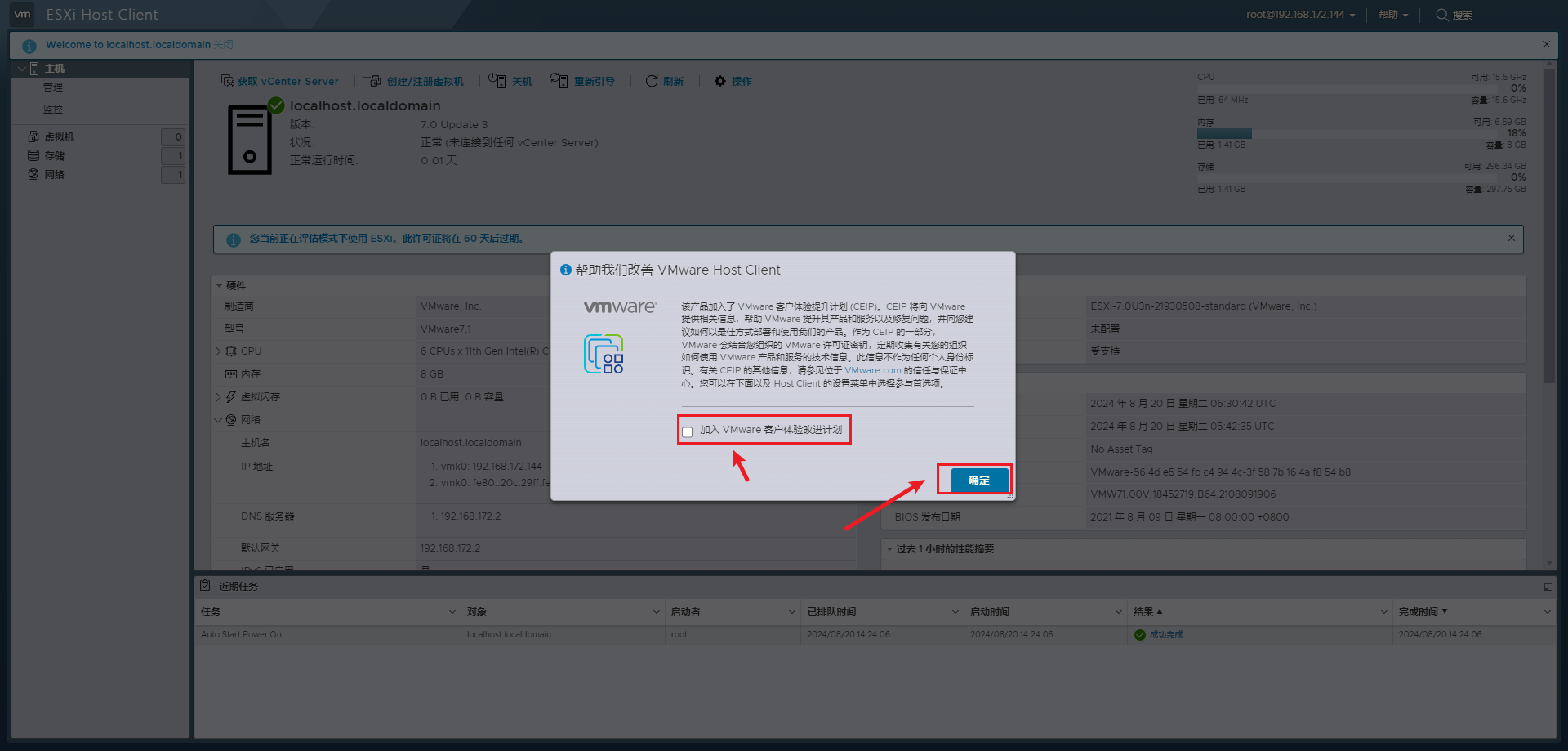1568x751 pixels.
Task: Click the 获取 vCenter Server toolbar button
Action: click(280, 81)
